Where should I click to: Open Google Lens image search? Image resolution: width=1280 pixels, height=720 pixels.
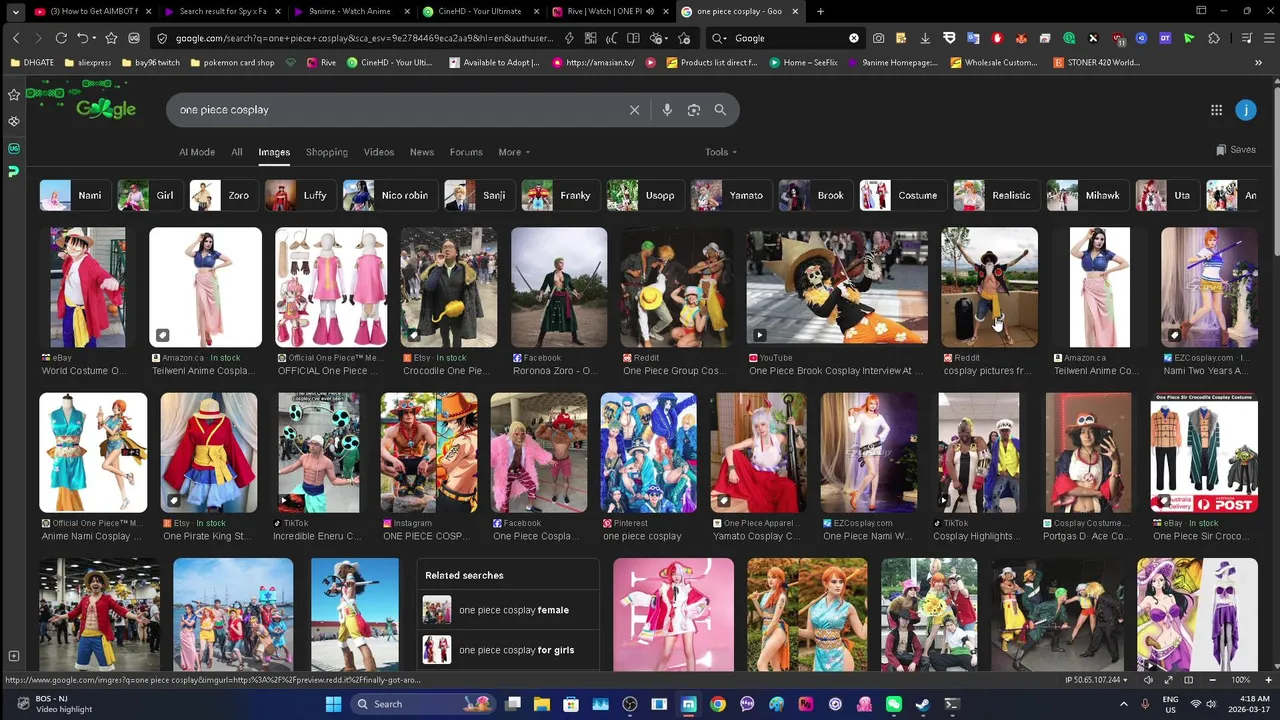[x=694, y=110]
